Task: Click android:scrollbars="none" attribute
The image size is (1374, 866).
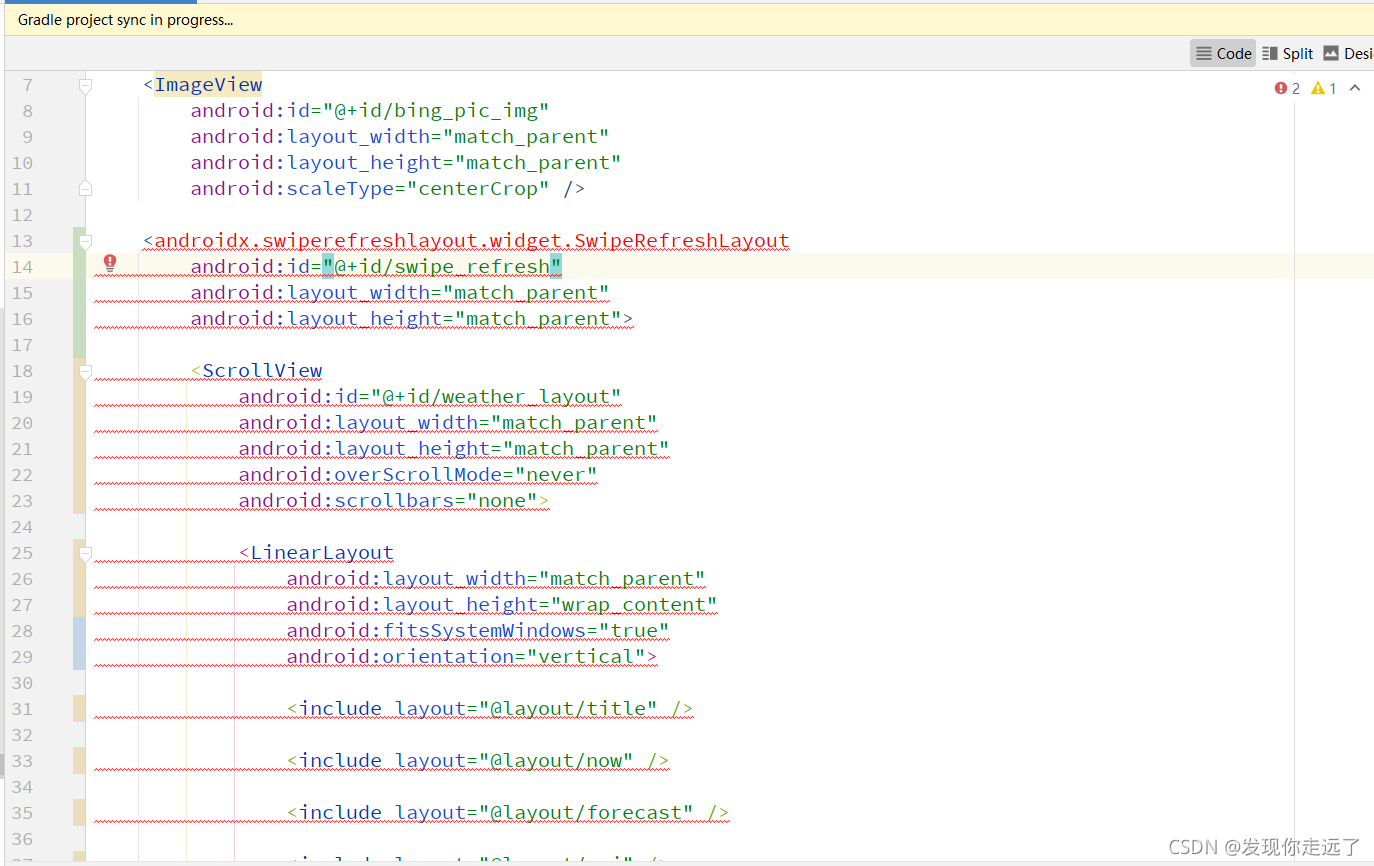Action: click(x=388, y=501)
